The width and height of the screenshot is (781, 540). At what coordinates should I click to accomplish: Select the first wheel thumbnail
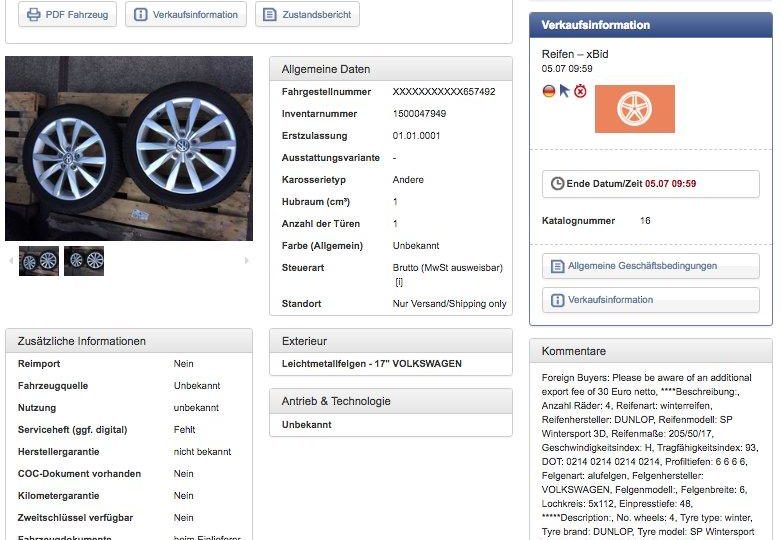[39, 261]
